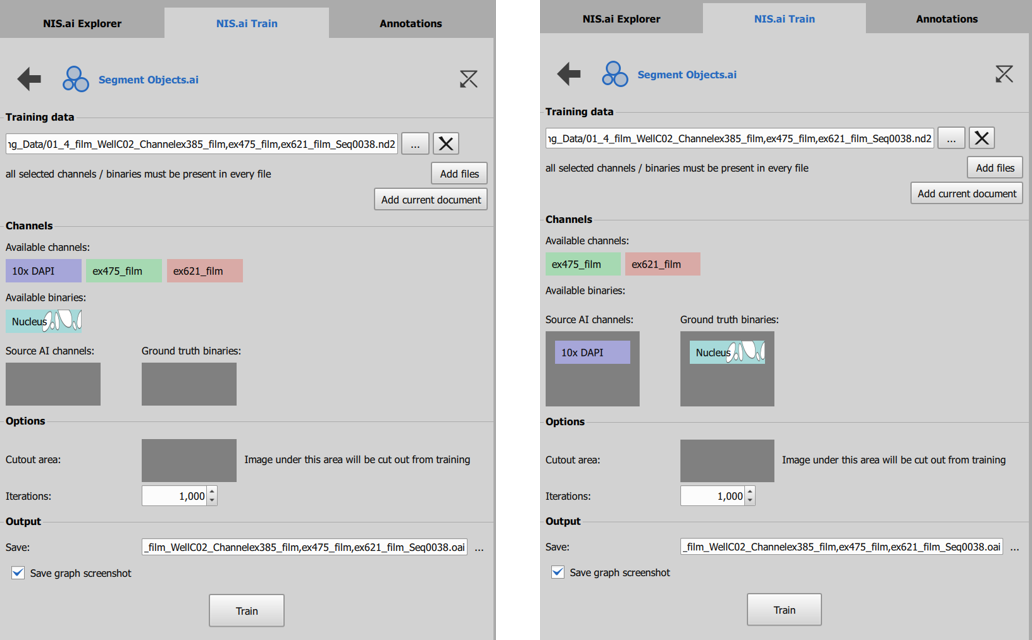Click the Iterations spinner arrows in the left panel
This screenshot has height=640, width=1032.
pyautogui.click(x=212, y=496)
